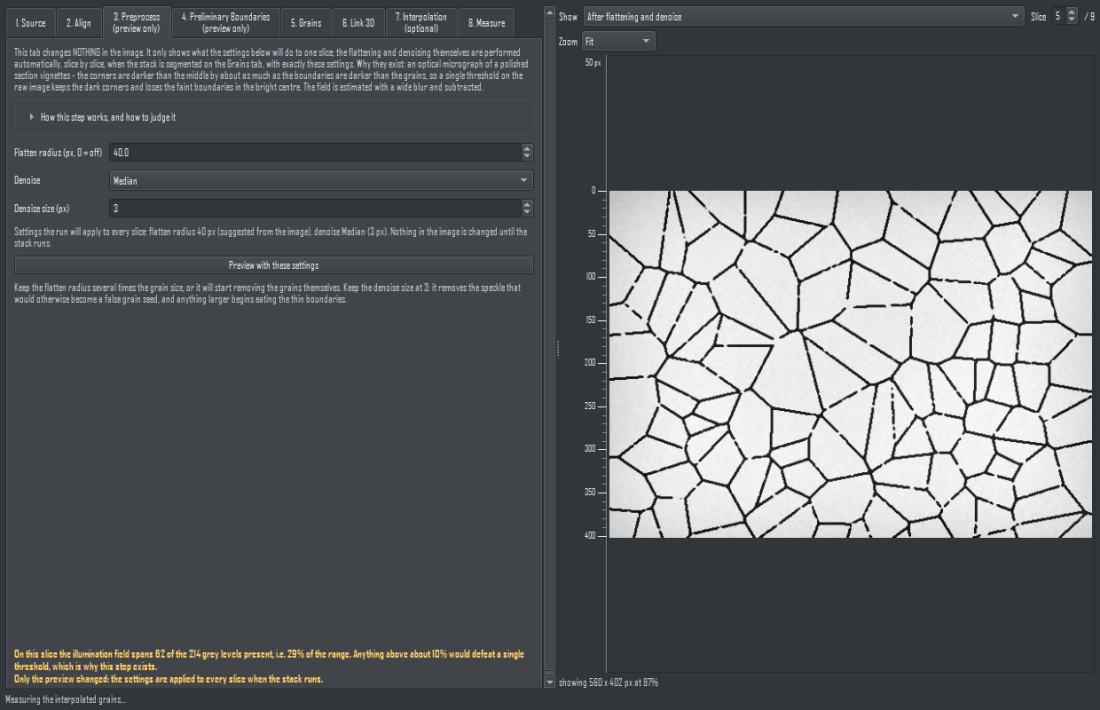This screenshot has height=710, width=1100.
Task: Click 'Preview with these settings' button
Action: [274, 265]
